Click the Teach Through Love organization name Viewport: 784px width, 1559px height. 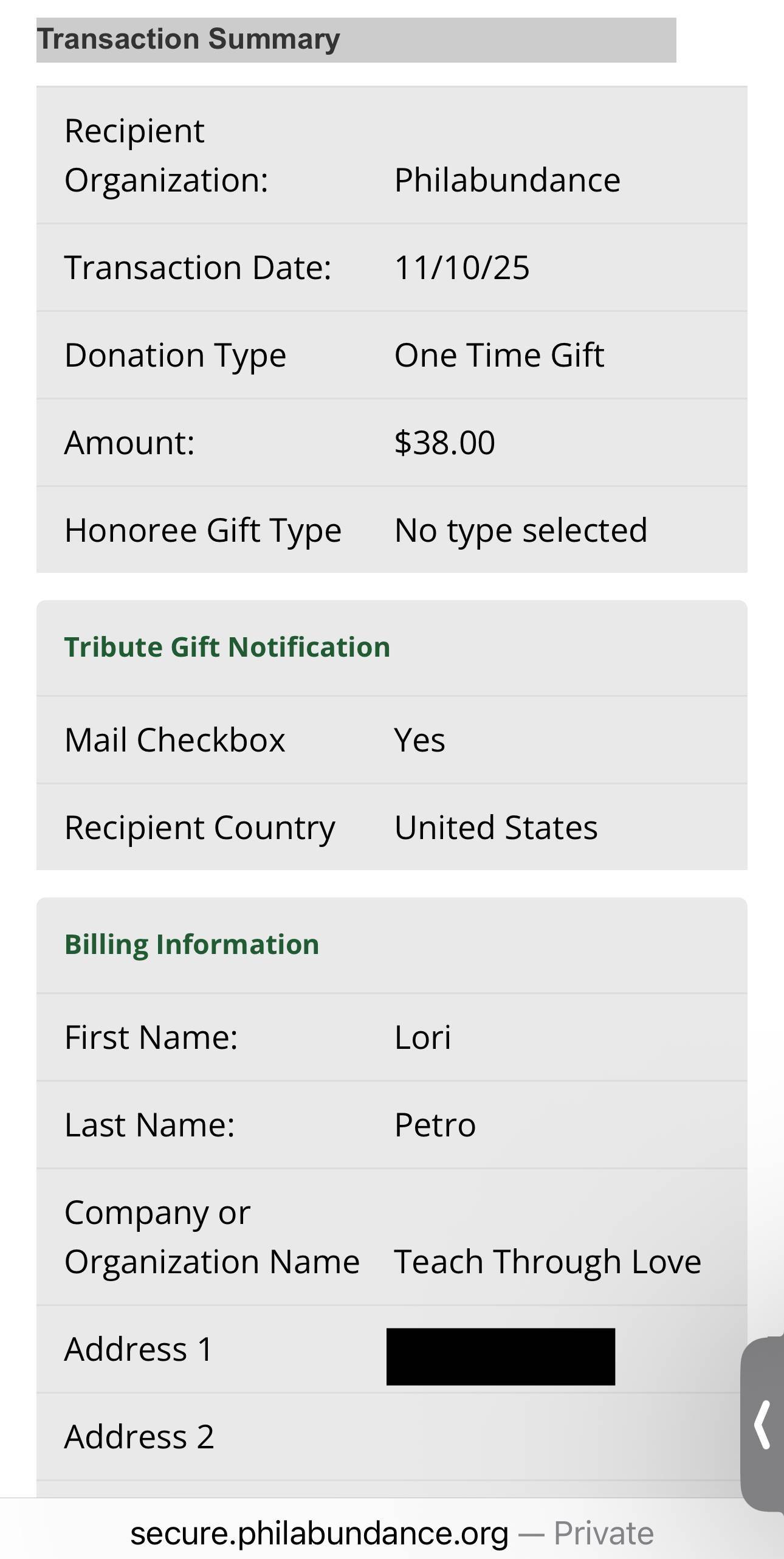coord(547,1262)
